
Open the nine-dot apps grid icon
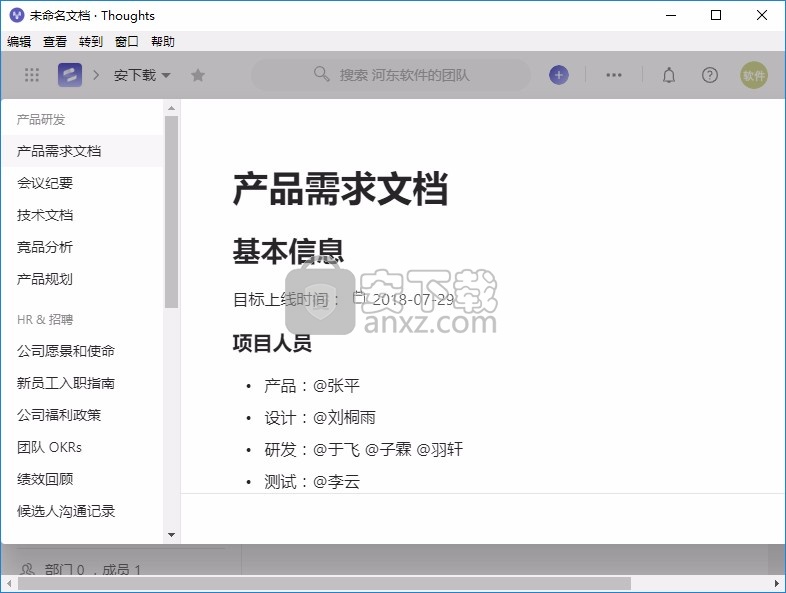[x=32, y=75]
